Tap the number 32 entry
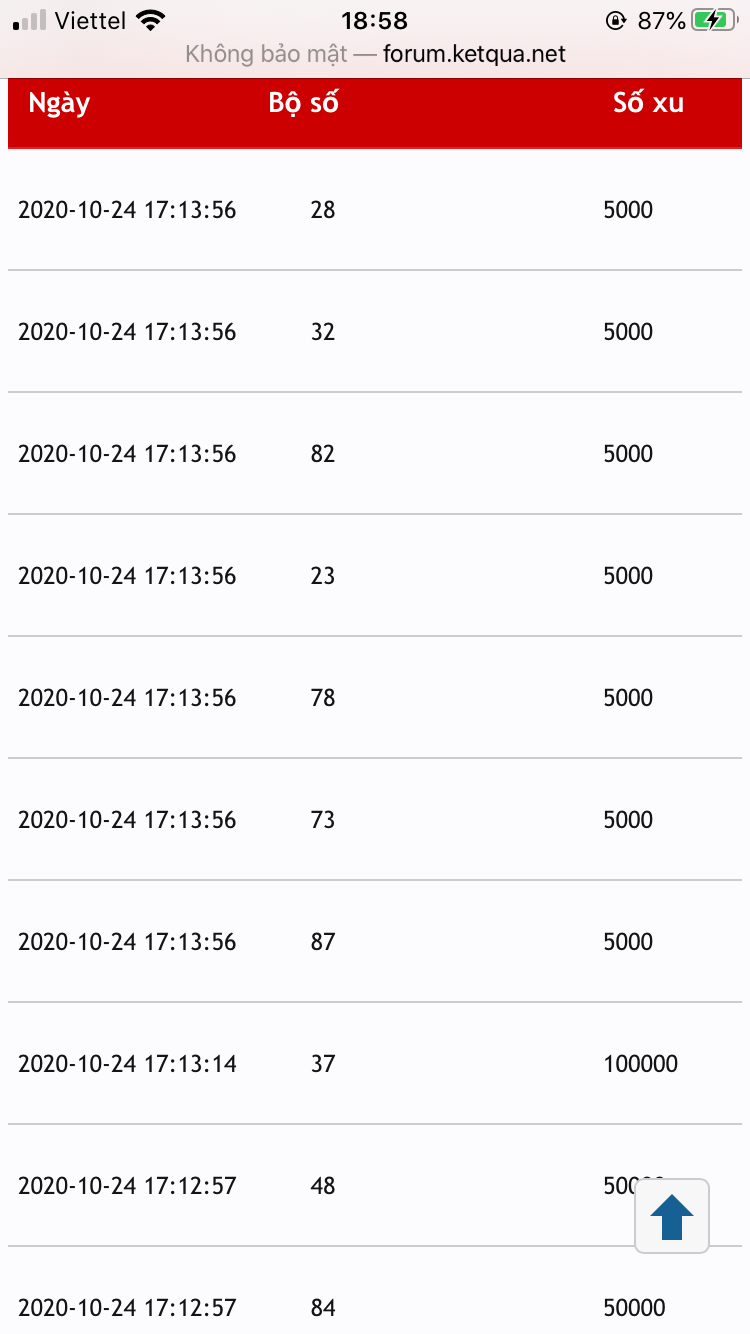 coord(323,332)
